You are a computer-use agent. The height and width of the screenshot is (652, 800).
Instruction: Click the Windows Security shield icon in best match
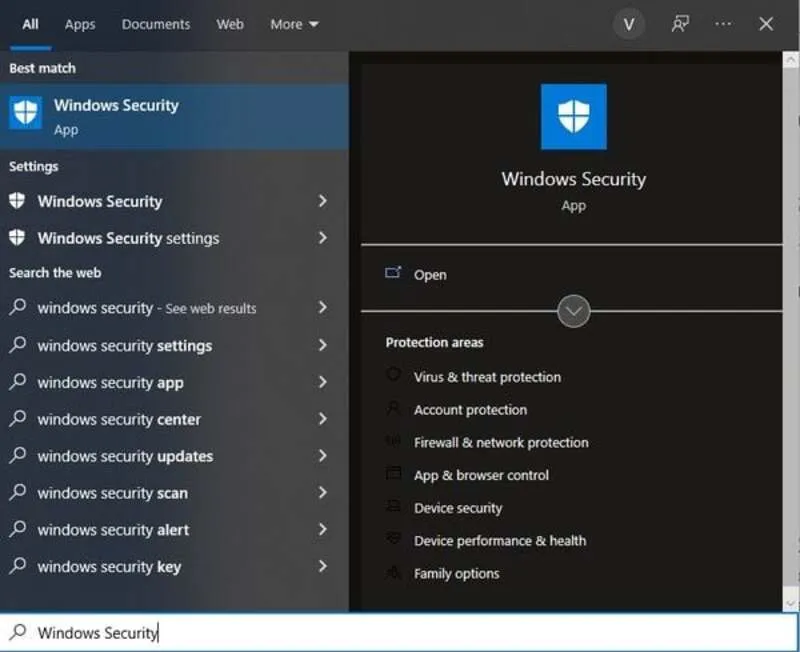25,114
